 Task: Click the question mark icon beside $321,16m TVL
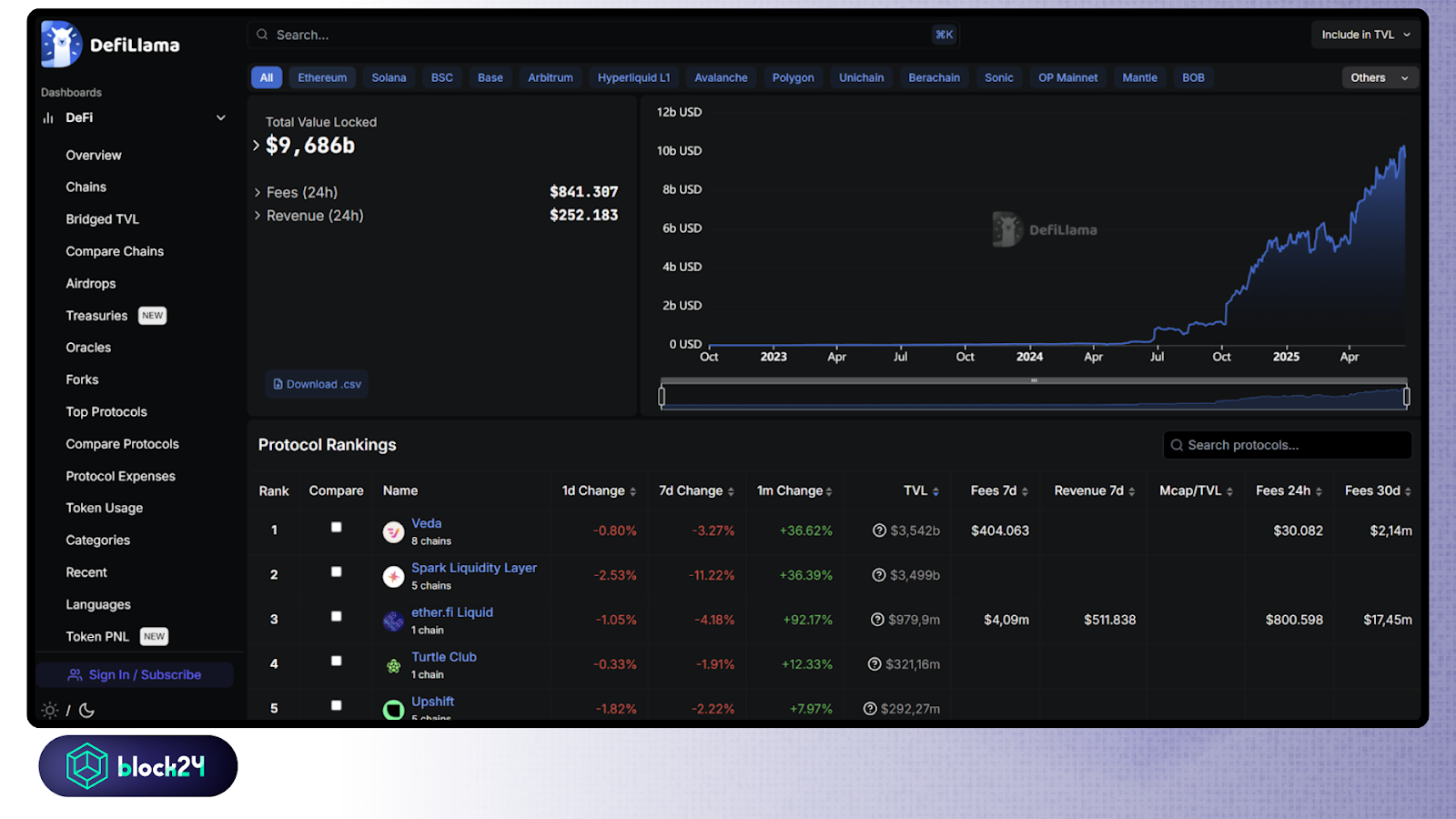pyautogui.click(x=875, y=664)
